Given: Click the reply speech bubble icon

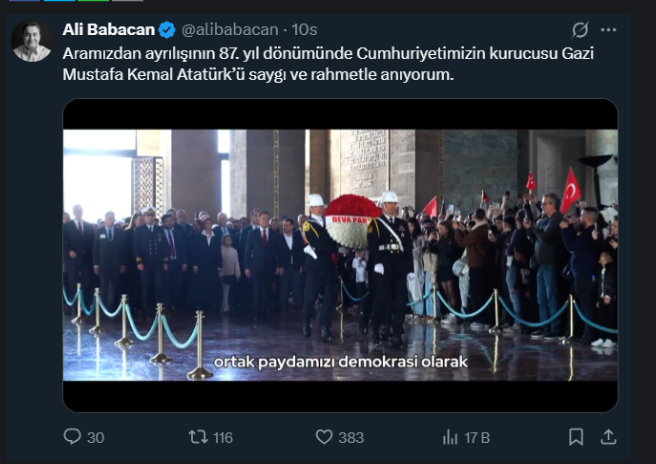Looking at the screenshot, I should point(72,436).
